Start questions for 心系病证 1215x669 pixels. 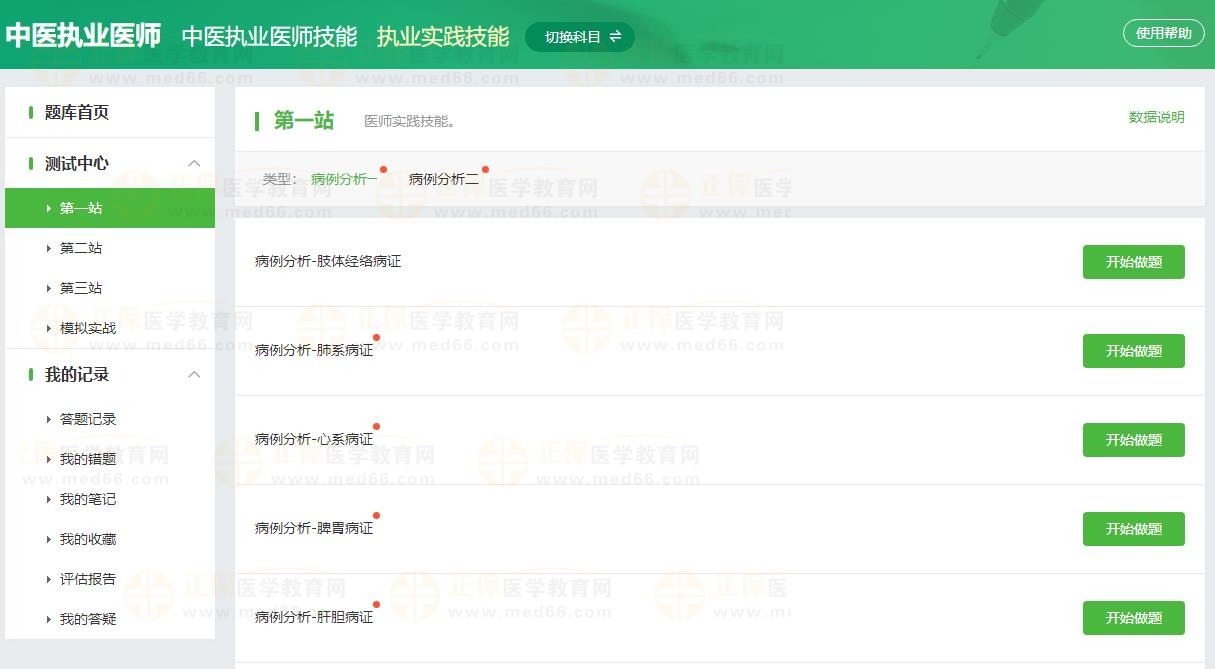1133,440
